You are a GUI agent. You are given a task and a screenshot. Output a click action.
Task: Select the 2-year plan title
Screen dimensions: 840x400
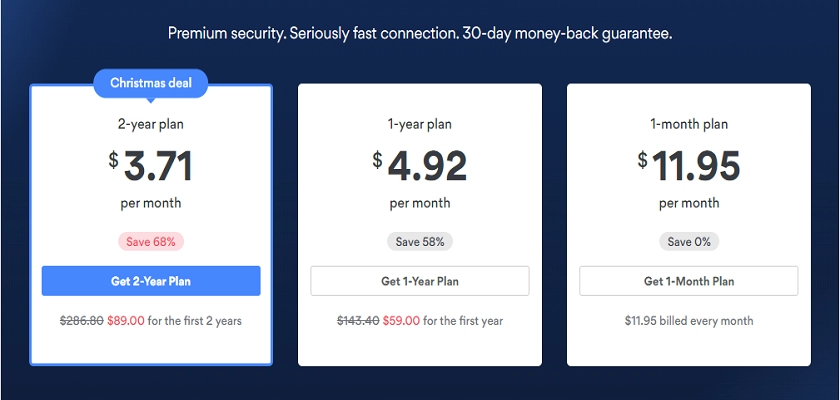151,124
